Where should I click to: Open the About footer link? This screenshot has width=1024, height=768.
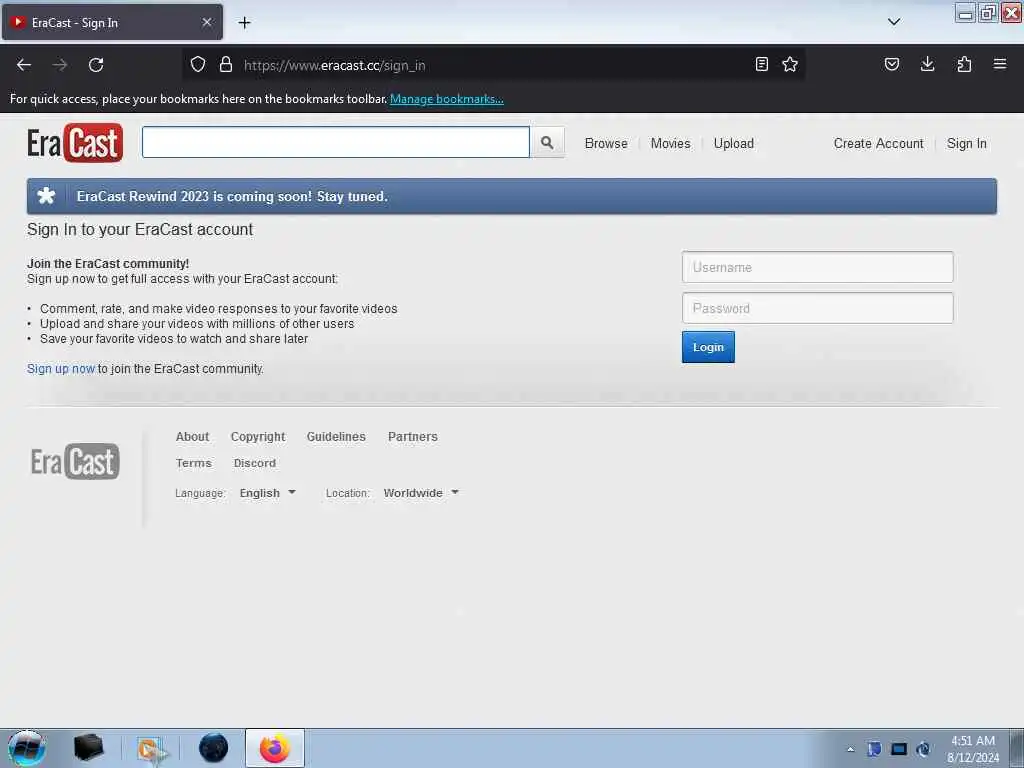(x=192, y=436)
